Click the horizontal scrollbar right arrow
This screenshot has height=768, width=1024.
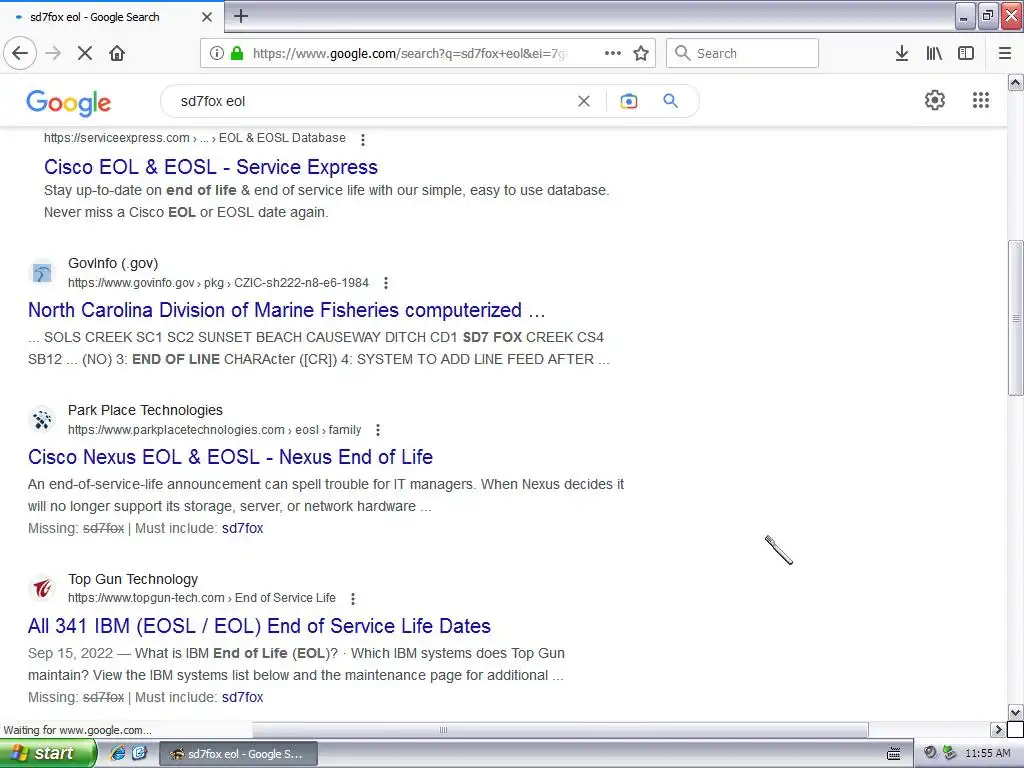(997, 729)
